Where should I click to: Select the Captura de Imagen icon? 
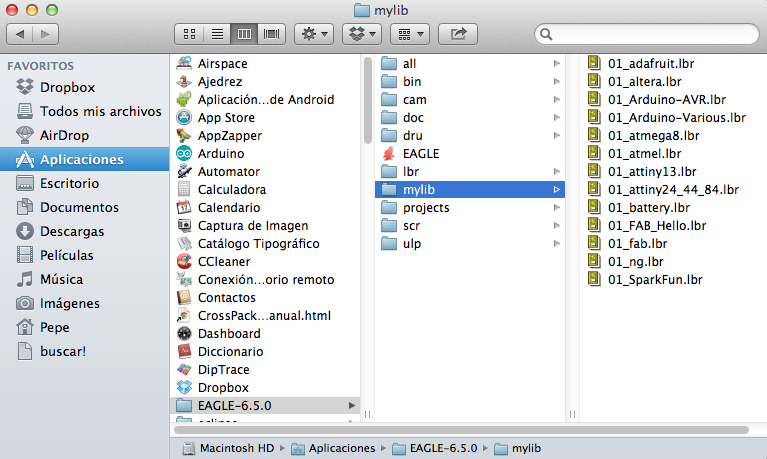click(184, 226)
